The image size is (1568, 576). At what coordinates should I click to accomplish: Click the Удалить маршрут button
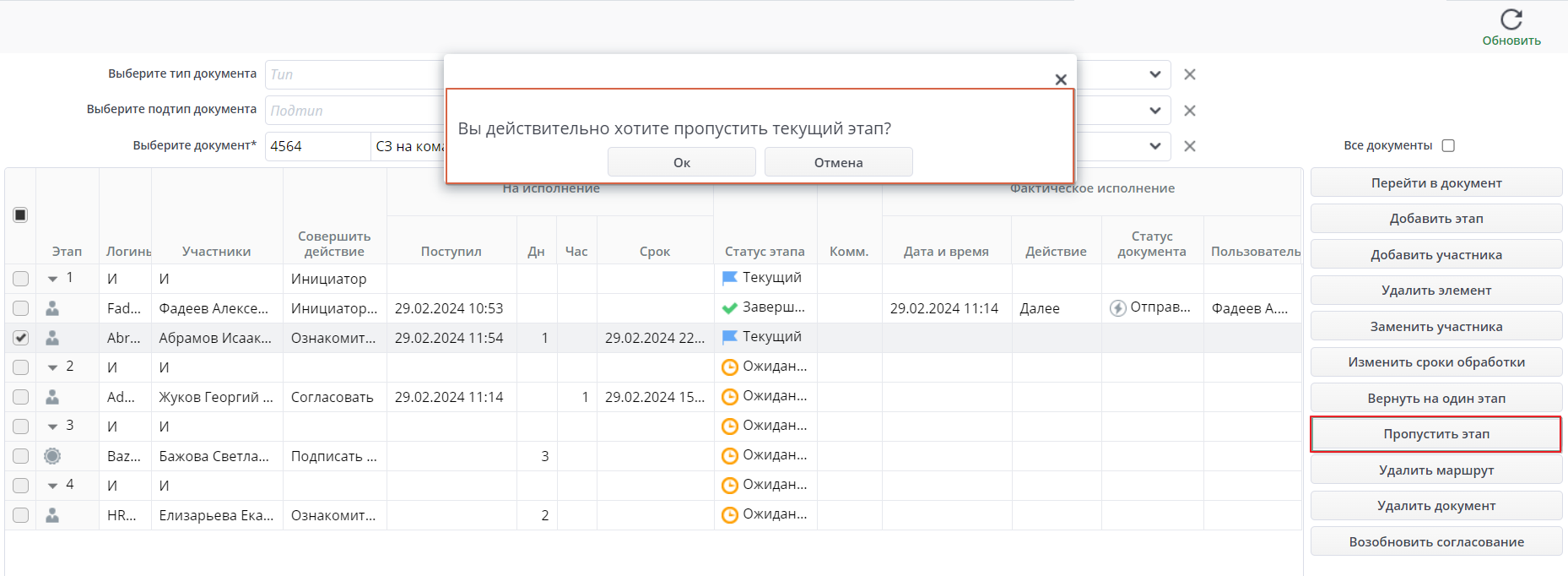click(x=1436, y=470)
